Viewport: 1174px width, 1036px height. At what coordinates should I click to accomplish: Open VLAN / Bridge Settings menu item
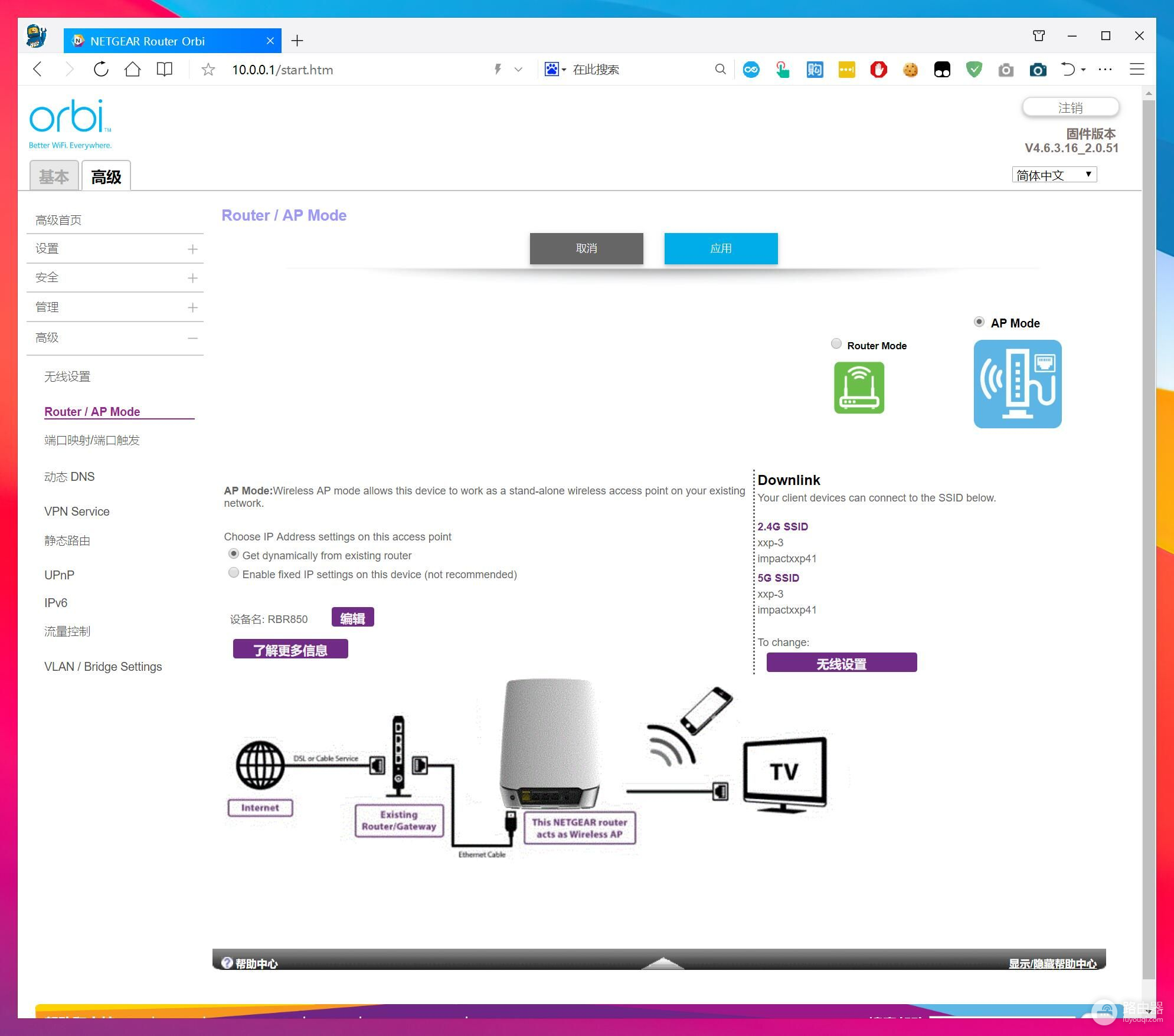(x=103, y=667)
